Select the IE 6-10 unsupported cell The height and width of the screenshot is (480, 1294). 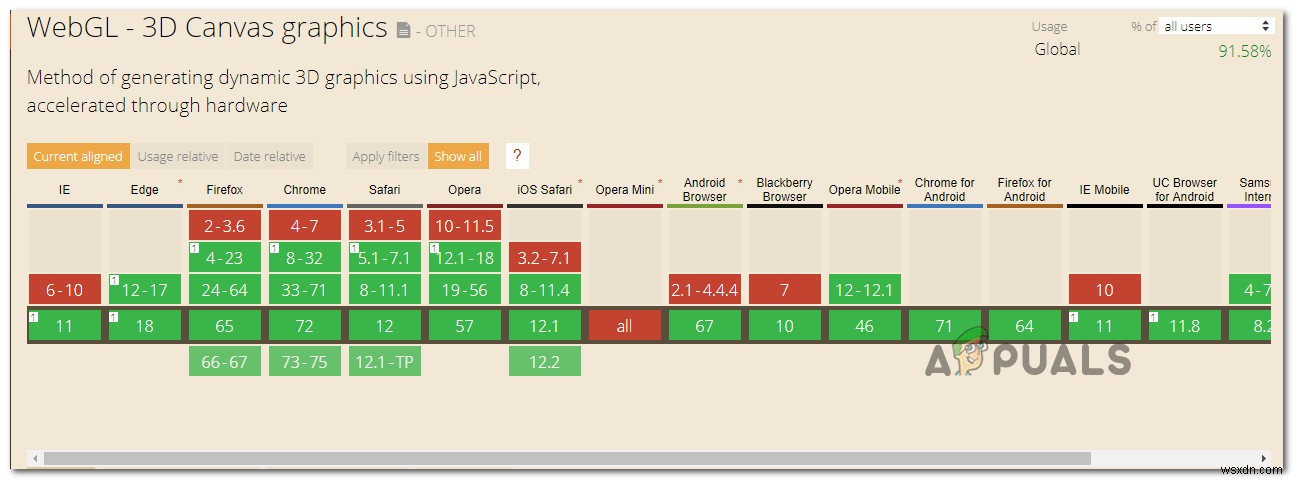pyautogui.click(x=64, y=290)
